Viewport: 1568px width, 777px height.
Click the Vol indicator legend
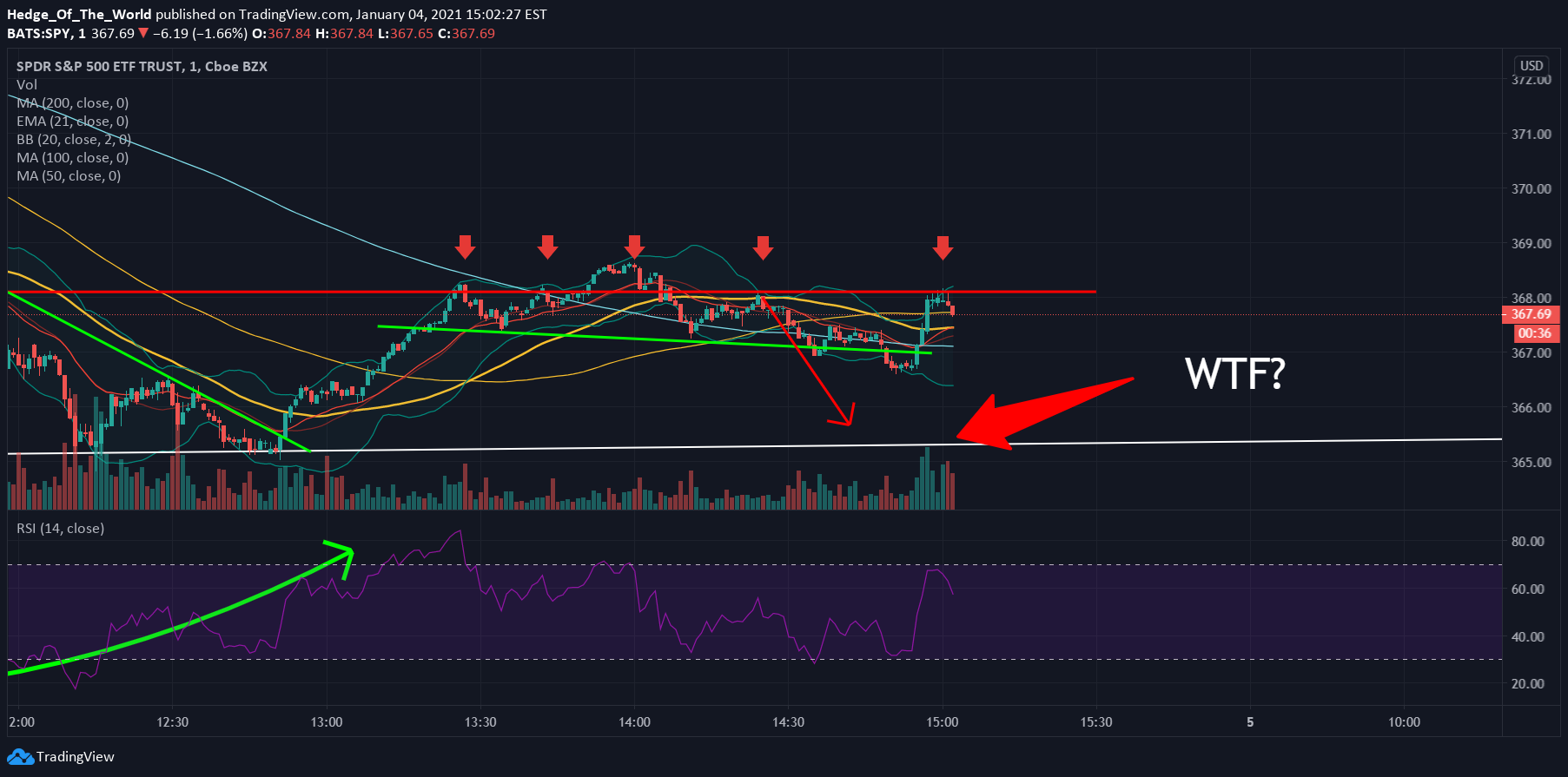(27, 84)
